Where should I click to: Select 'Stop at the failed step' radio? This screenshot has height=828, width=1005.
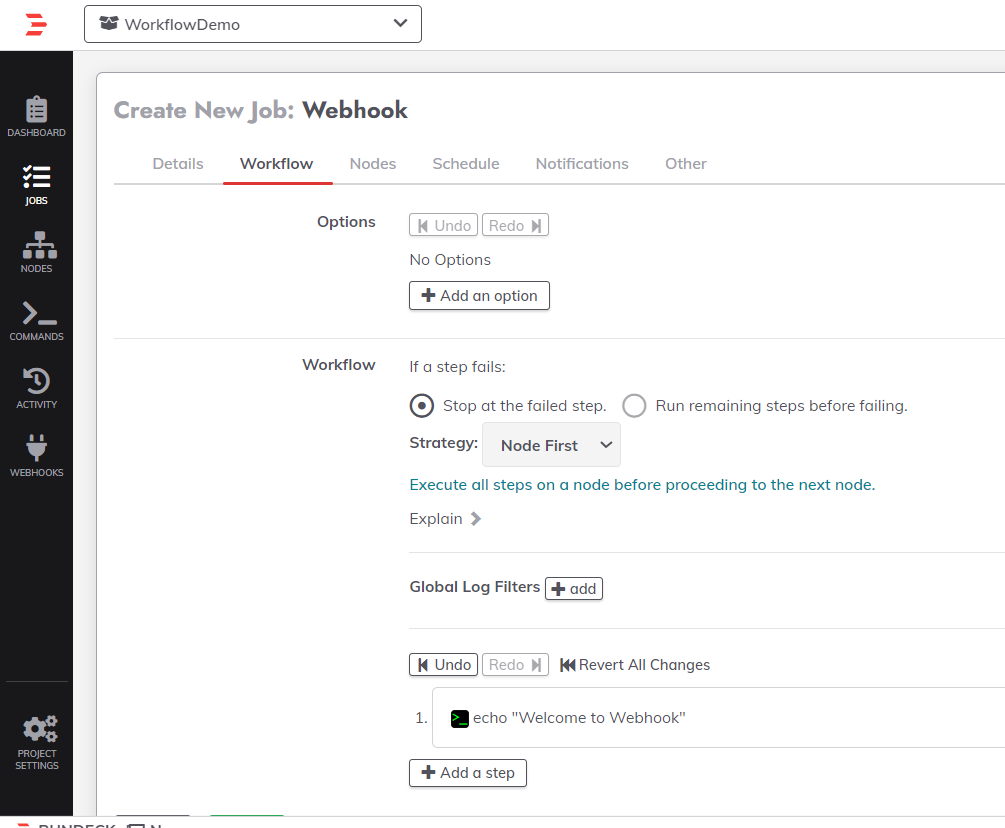(423, 406)
